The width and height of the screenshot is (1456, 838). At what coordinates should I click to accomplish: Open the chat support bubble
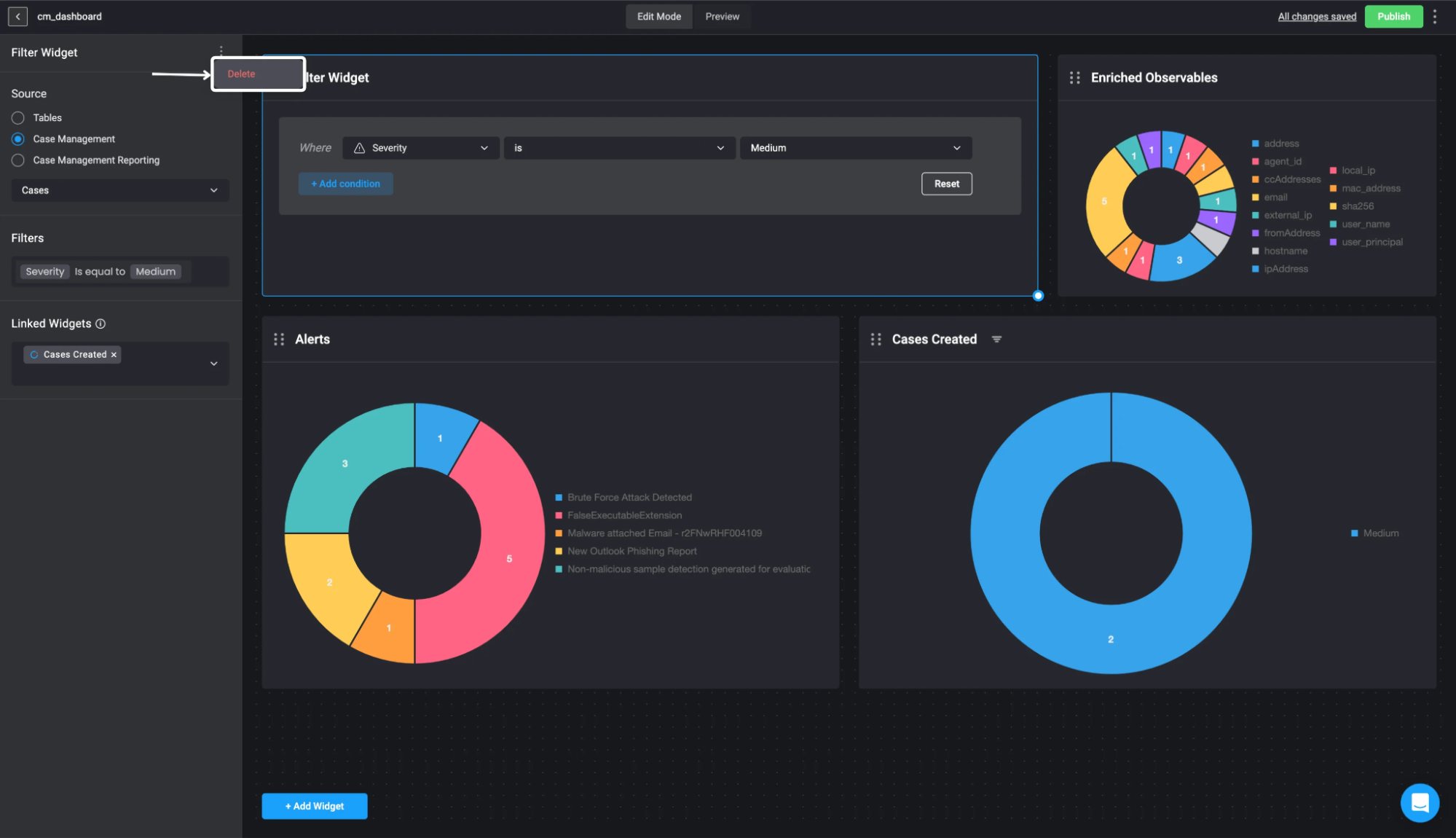[1420, 803]
